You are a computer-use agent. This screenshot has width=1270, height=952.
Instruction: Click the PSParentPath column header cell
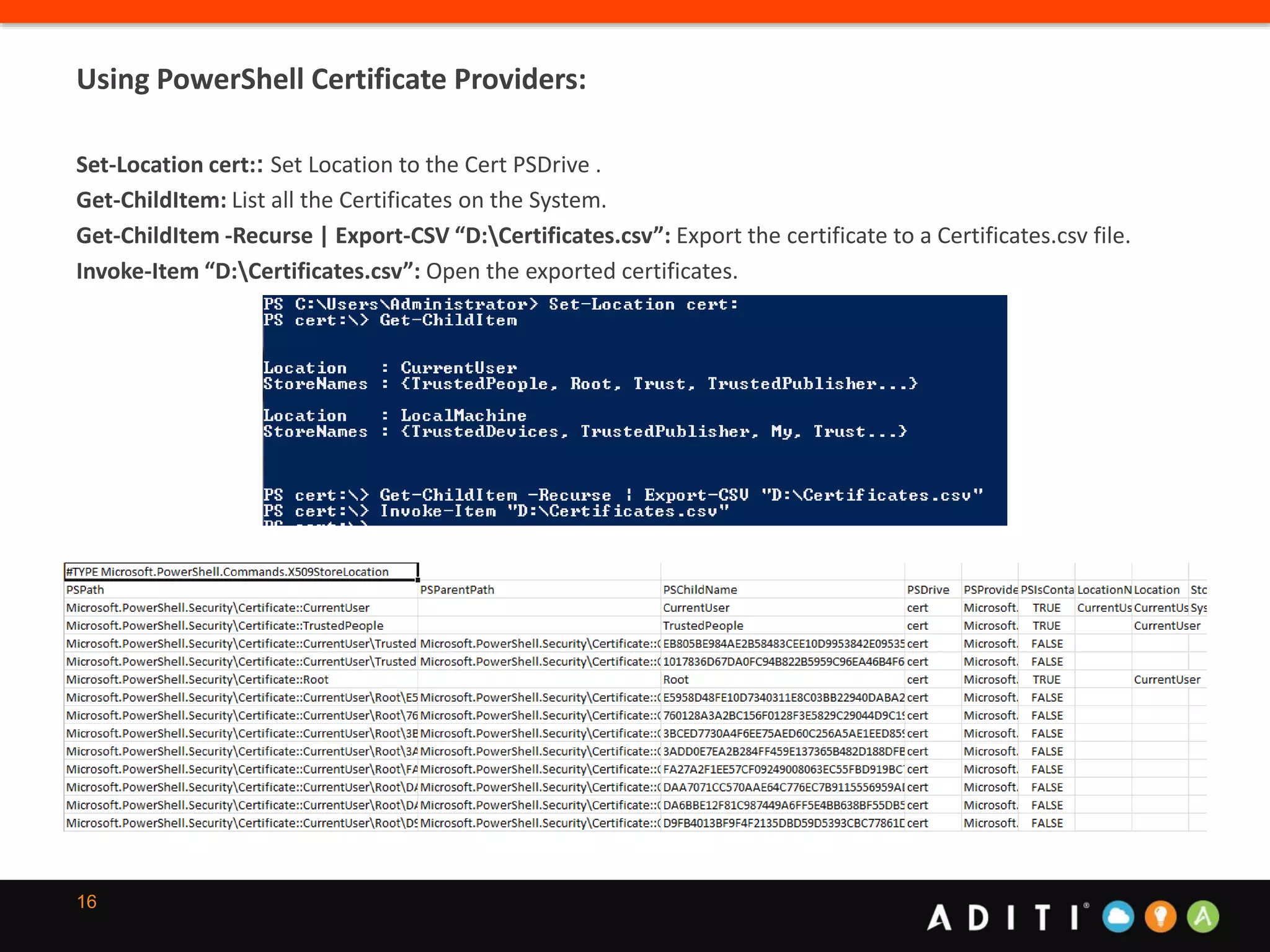pyautogui.click(x=540, y=589)
